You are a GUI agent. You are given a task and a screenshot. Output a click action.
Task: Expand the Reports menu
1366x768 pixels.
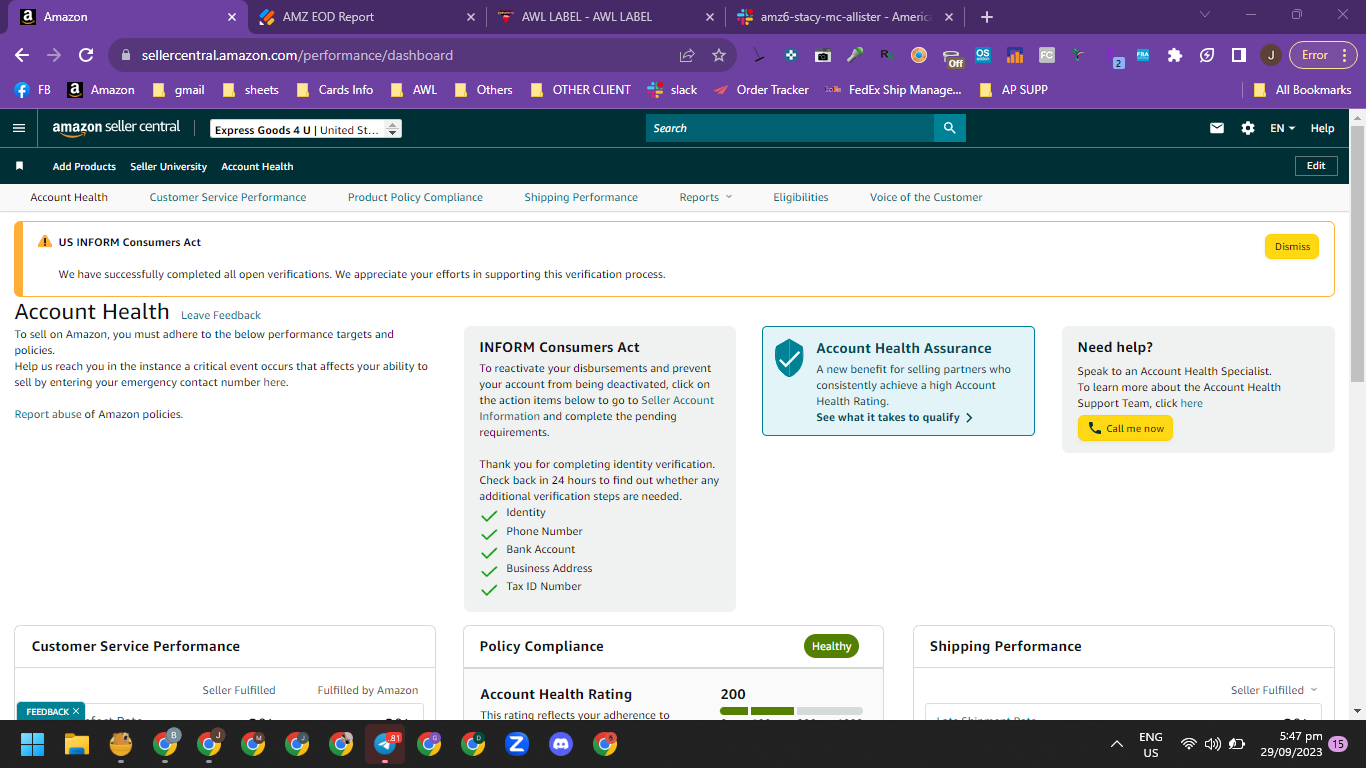[706, 197]
